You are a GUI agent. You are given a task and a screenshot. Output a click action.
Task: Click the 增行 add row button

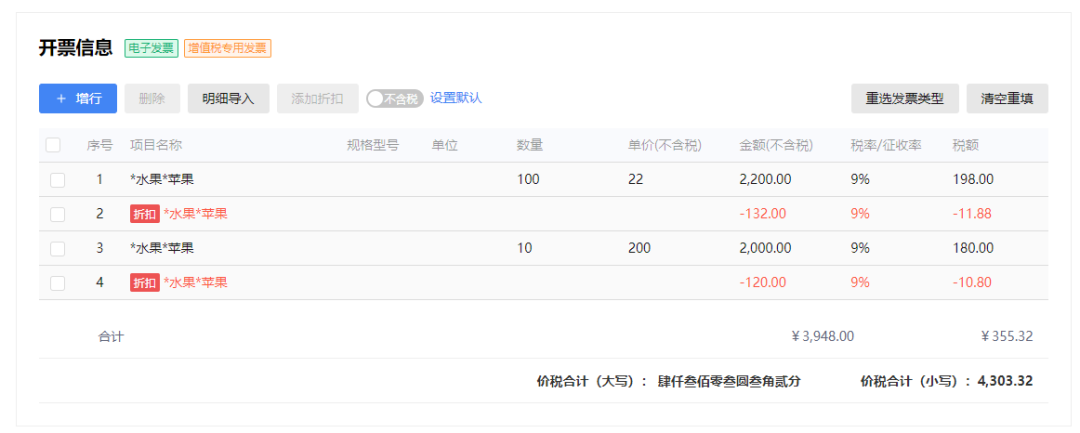tap(78, 98)
